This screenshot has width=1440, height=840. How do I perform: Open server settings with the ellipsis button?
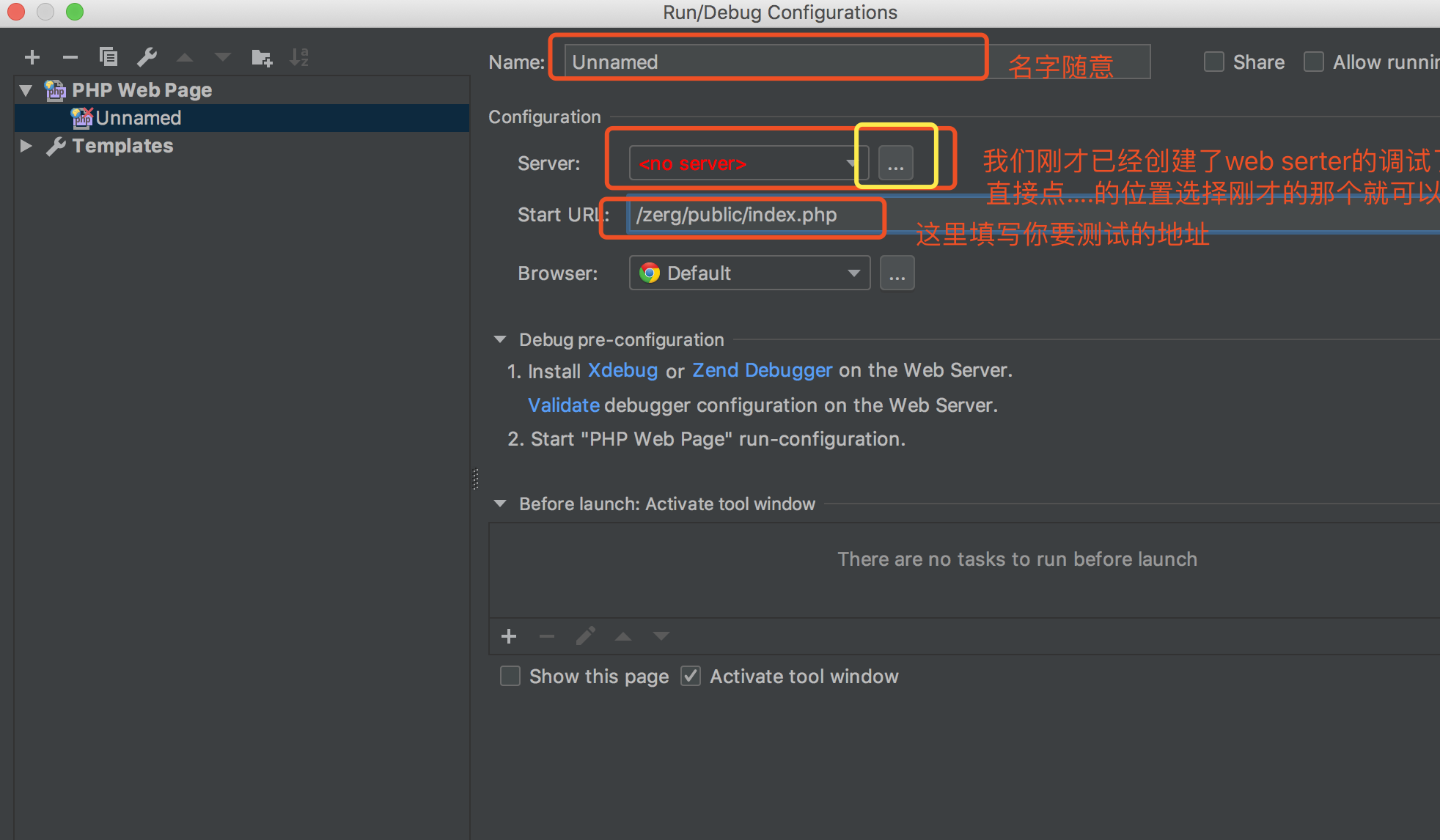[x=896, y=163]
